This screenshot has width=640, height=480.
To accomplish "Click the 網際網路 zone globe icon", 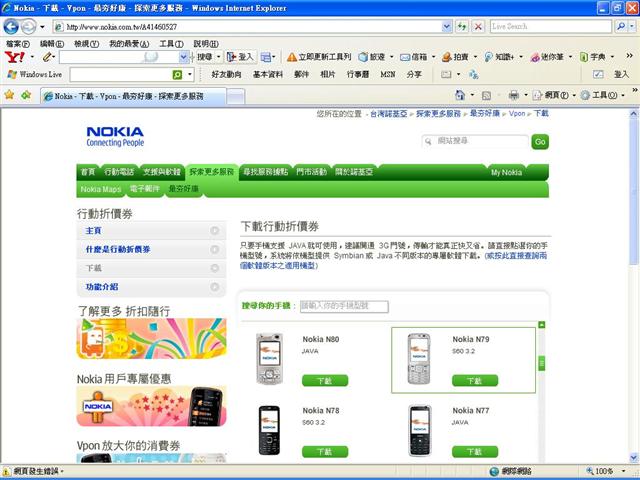I will (494, 471).
